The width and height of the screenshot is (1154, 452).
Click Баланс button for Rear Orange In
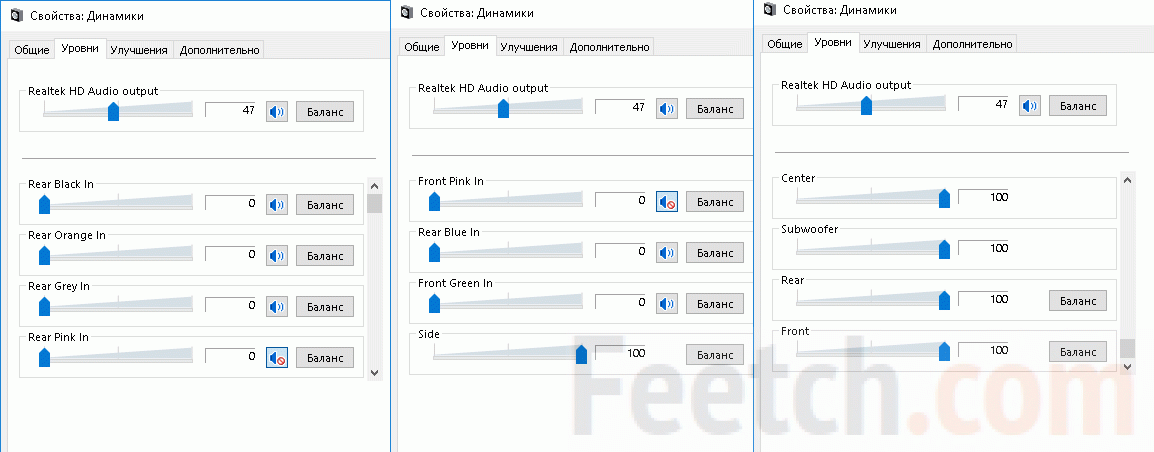click(325, 255)
